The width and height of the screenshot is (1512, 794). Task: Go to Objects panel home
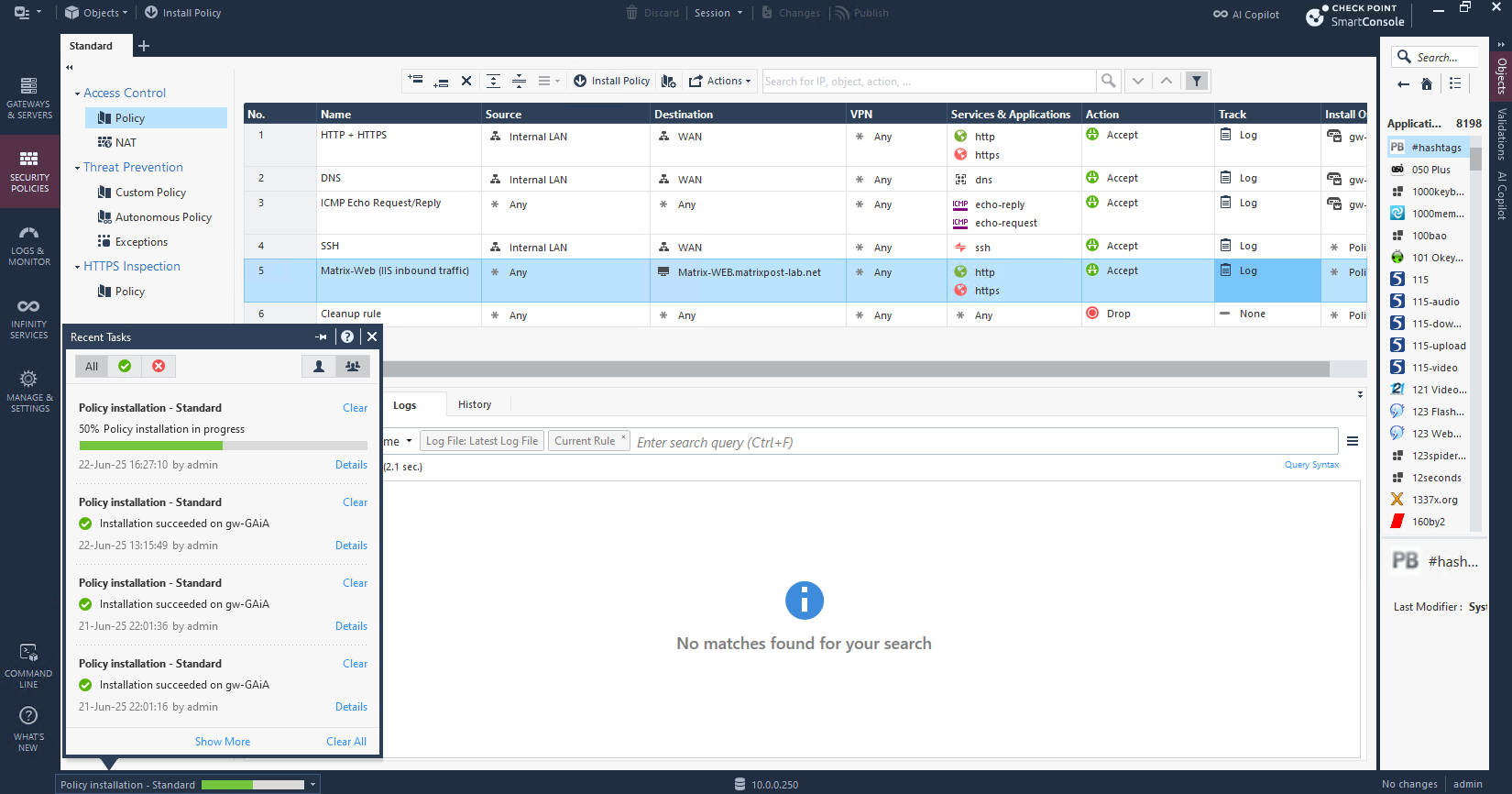(x=1426, y=83)
